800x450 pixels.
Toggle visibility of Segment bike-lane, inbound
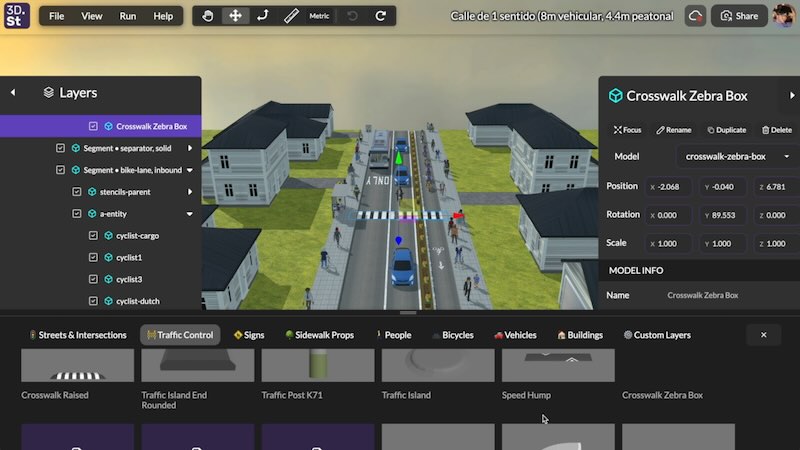click(x=60, y=170)
